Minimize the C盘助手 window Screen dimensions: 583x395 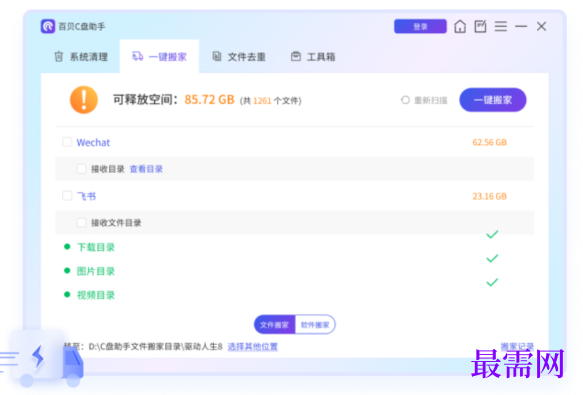coord(521,26)
